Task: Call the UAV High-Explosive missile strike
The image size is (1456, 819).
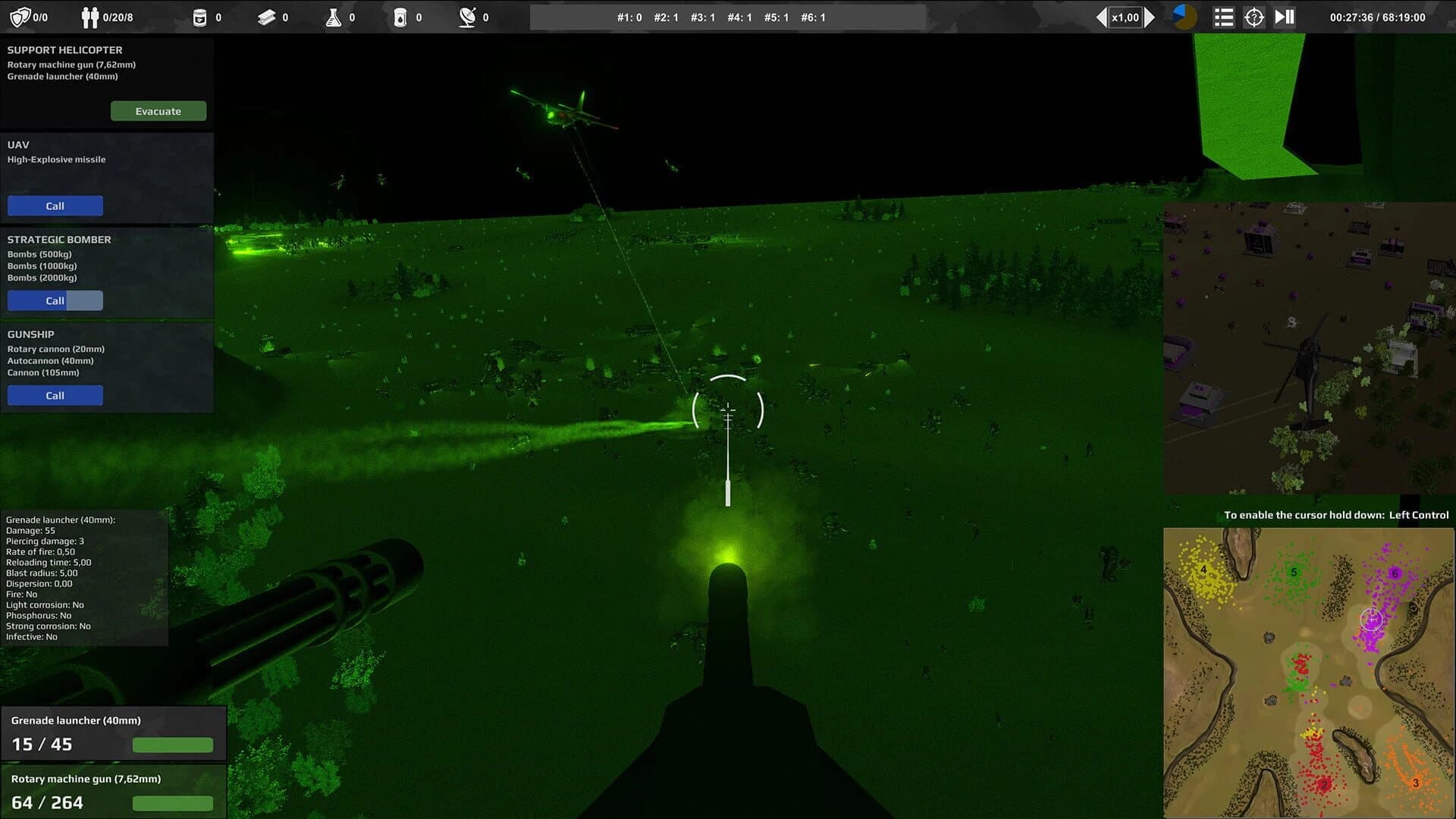Action: (x=55, y=206)
